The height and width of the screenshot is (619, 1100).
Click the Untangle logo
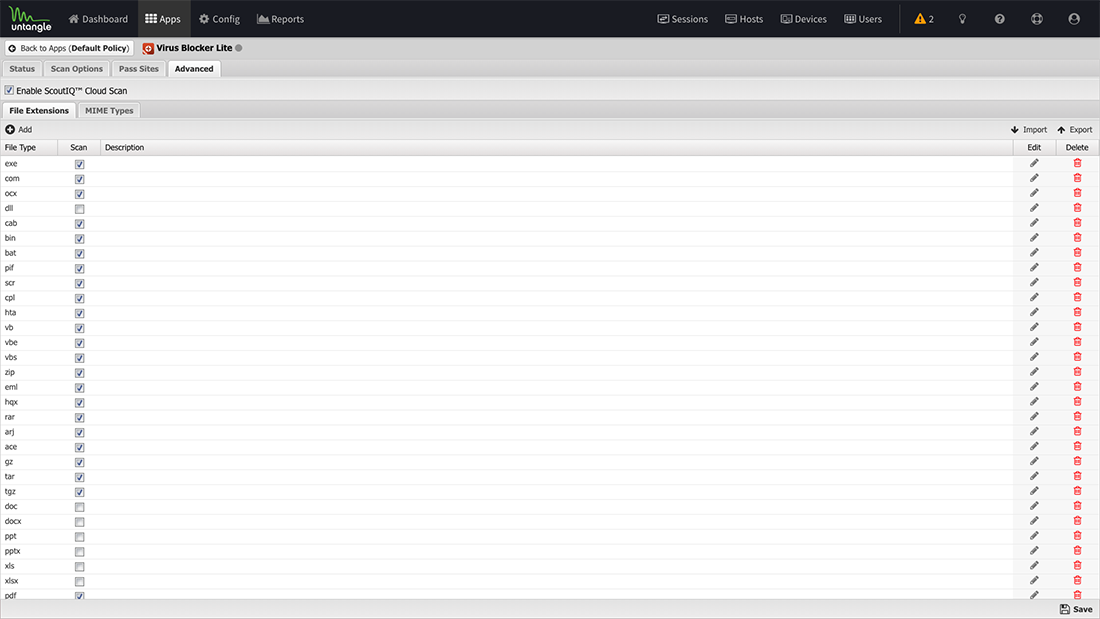[x=30, y=19]
